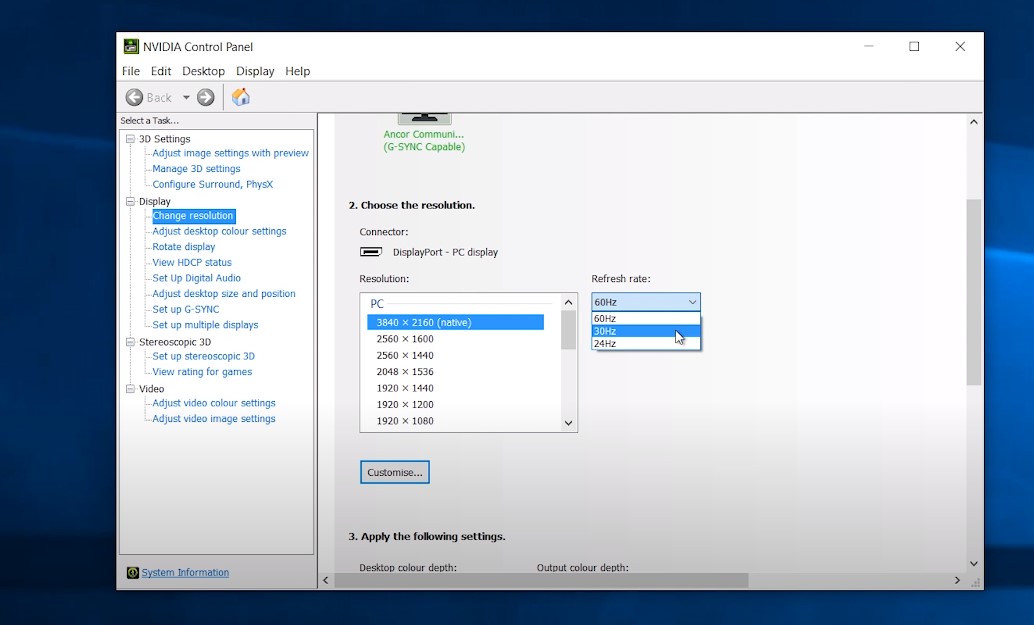
Task: Open Adjust desktop size and position
Action: 224,294
